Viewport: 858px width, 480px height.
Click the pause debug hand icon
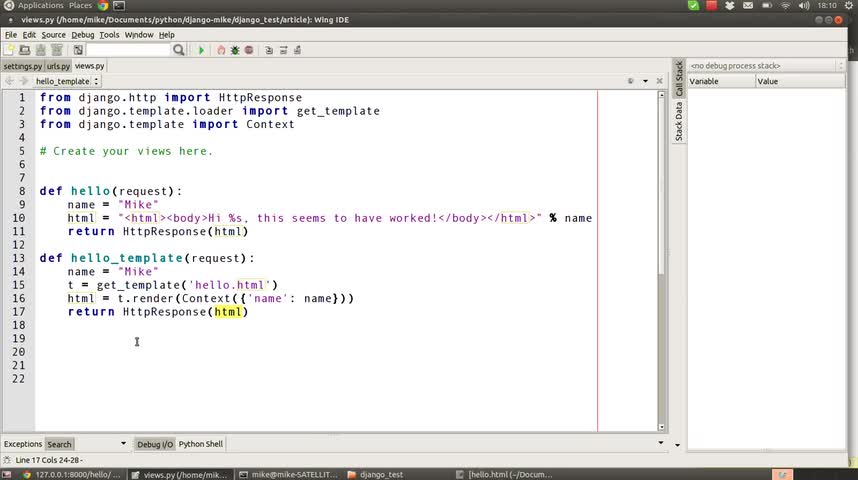tap(221, 50)
